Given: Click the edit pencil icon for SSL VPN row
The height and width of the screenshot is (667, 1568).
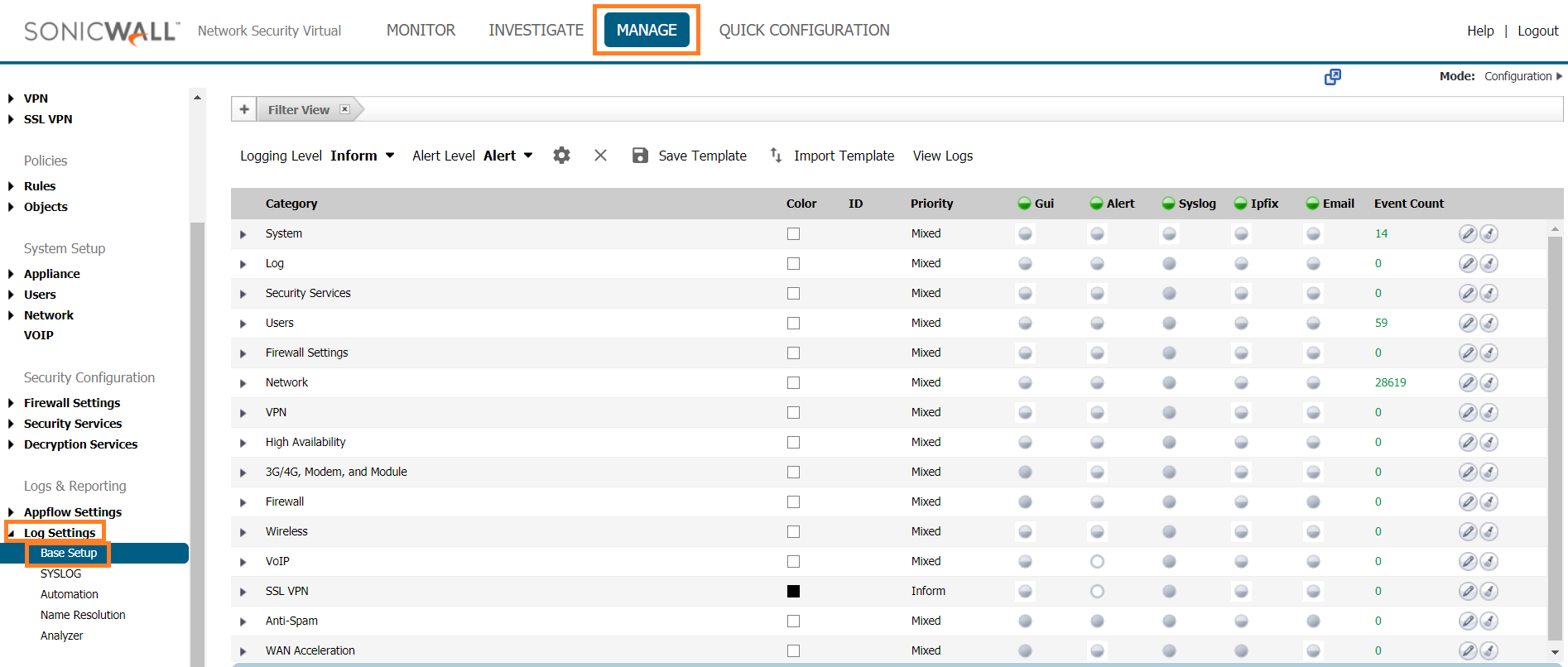Looking at the screenshot, I should click(1467, 592).
